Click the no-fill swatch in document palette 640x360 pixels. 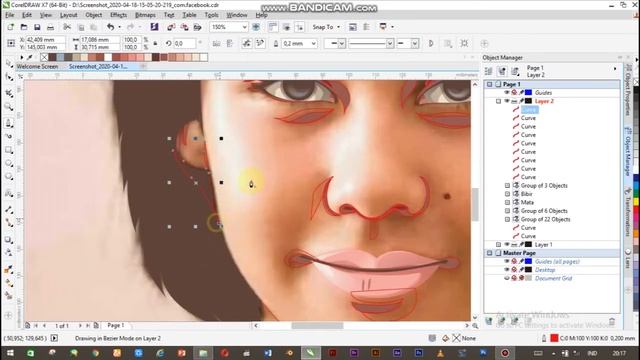tap(44, 58)
